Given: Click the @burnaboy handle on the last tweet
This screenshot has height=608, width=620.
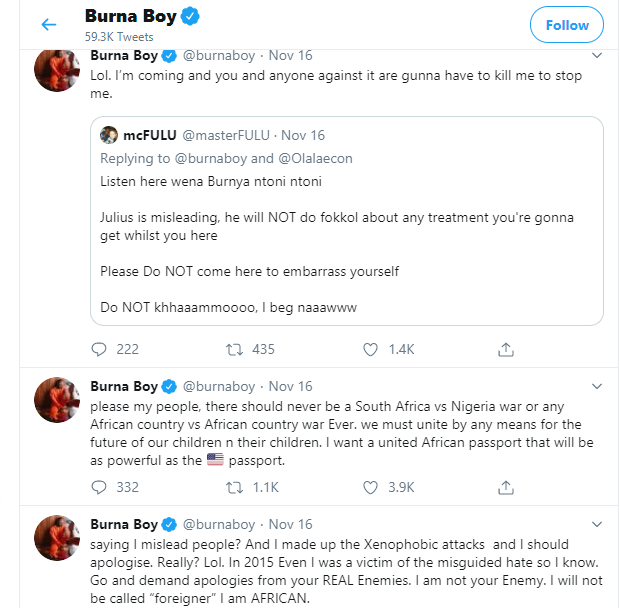Looking at the screenshot, I should pyautogui.click(x=220, y=524).
